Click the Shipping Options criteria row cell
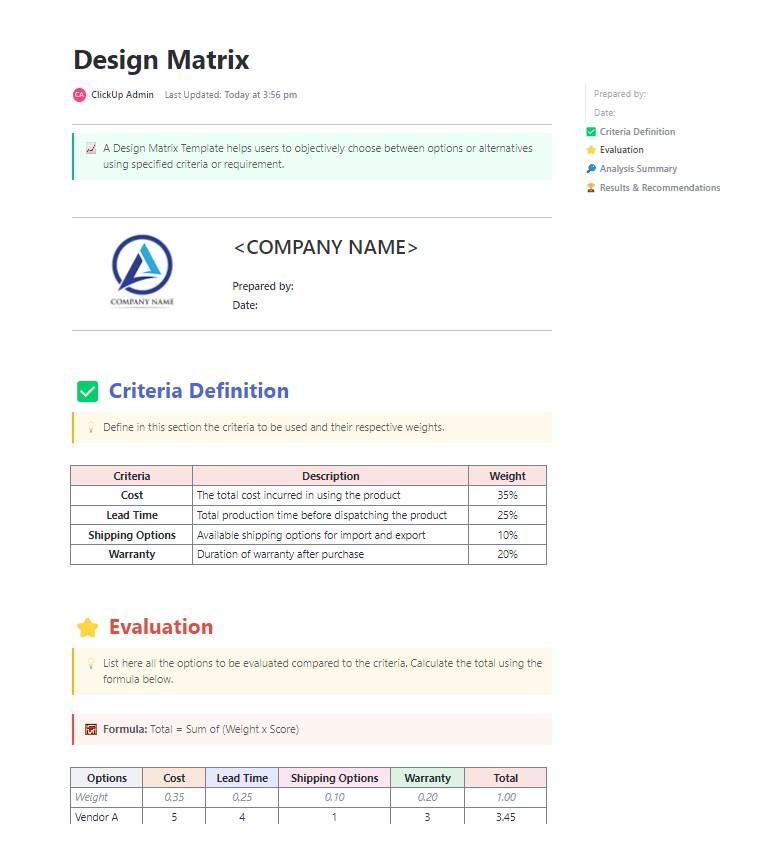The width and height of the screenshot is (766, 856). 132,535
